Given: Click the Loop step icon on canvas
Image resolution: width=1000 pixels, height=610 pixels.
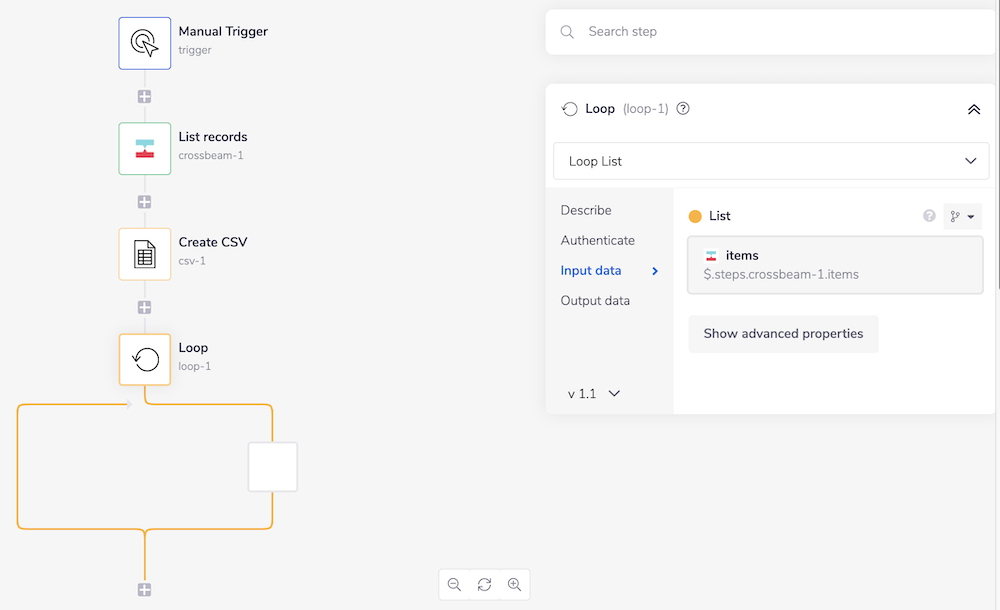Looking at the screenshot, I should pyautogui.click(x=145, y=359).
